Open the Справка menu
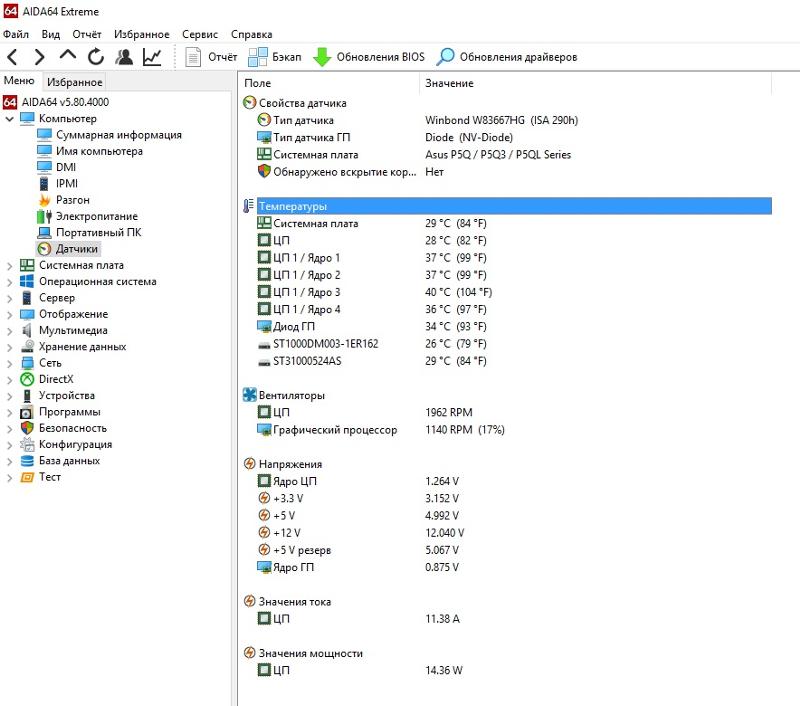This screenshot has height=706, width=800. [251, 34]
